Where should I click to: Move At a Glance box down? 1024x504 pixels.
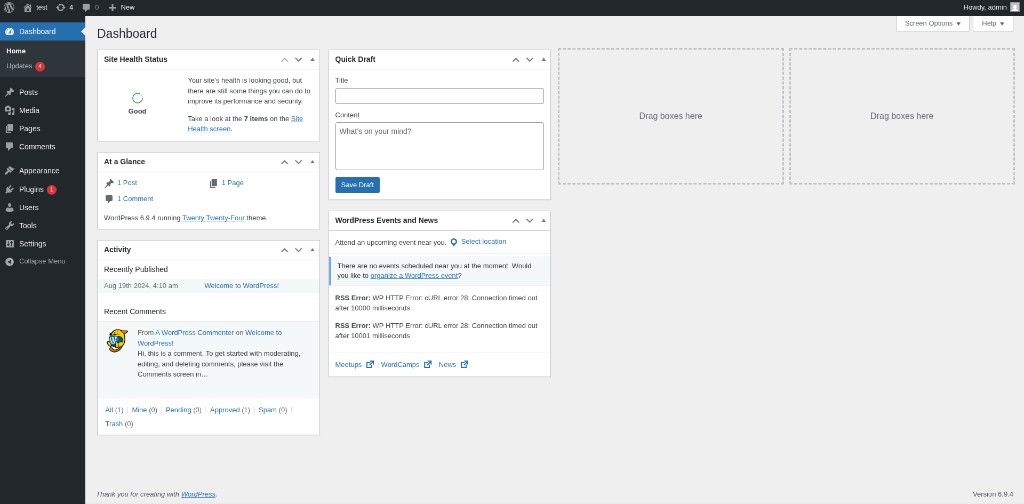pos(298,162)
